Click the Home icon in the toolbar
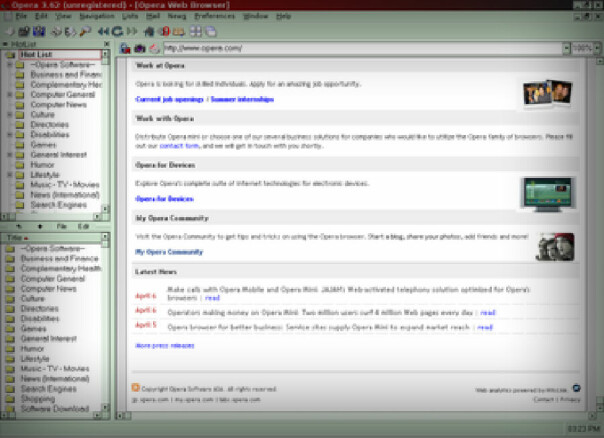This screenshot has height=438, width=604. click(149, 32)
